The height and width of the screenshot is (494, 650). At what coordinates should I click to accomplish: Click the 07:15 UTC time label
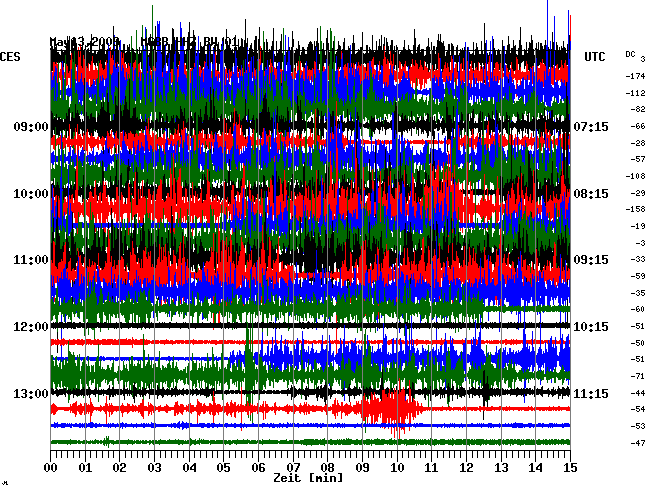point(591,126)
